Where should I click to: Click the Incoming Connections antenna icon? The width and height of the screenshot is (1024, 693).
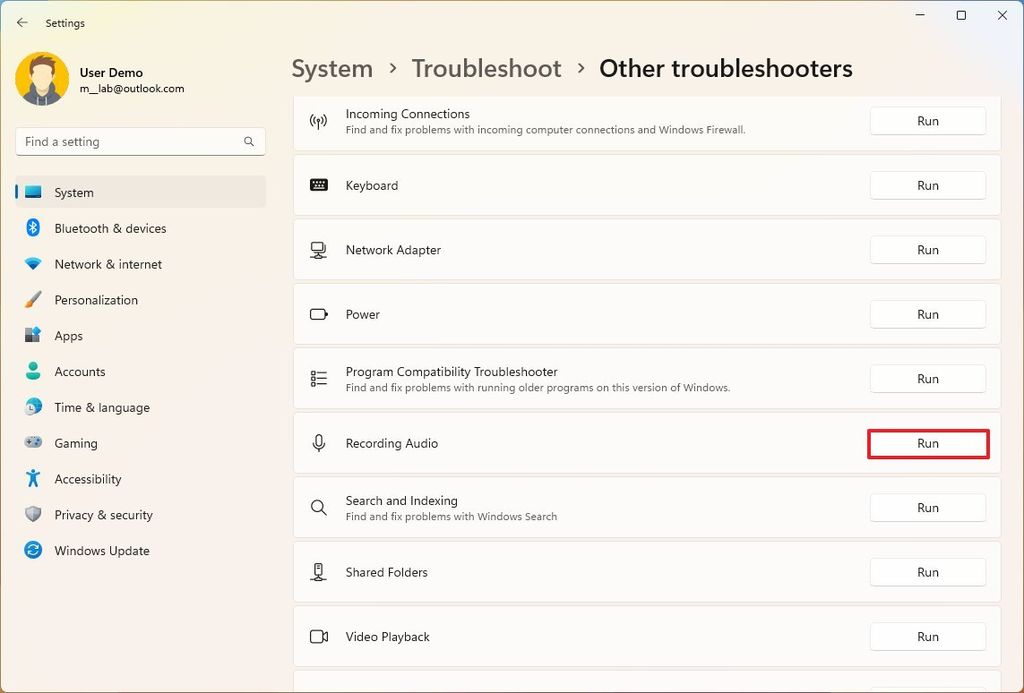317,121
